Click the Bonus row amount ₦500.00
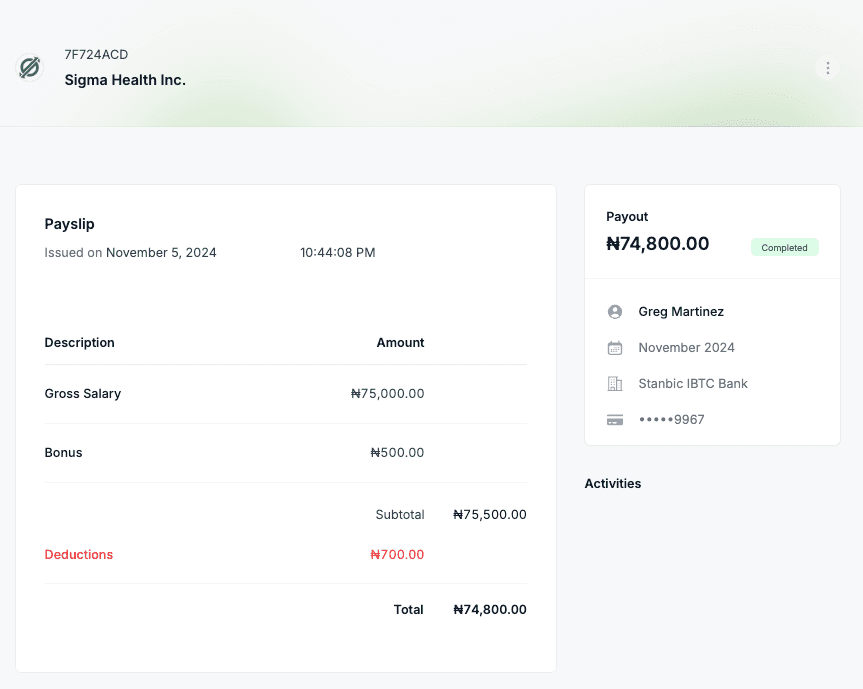The width and height of the screenshot is (863, 689). pyautogui.click(x=397, y=453)
